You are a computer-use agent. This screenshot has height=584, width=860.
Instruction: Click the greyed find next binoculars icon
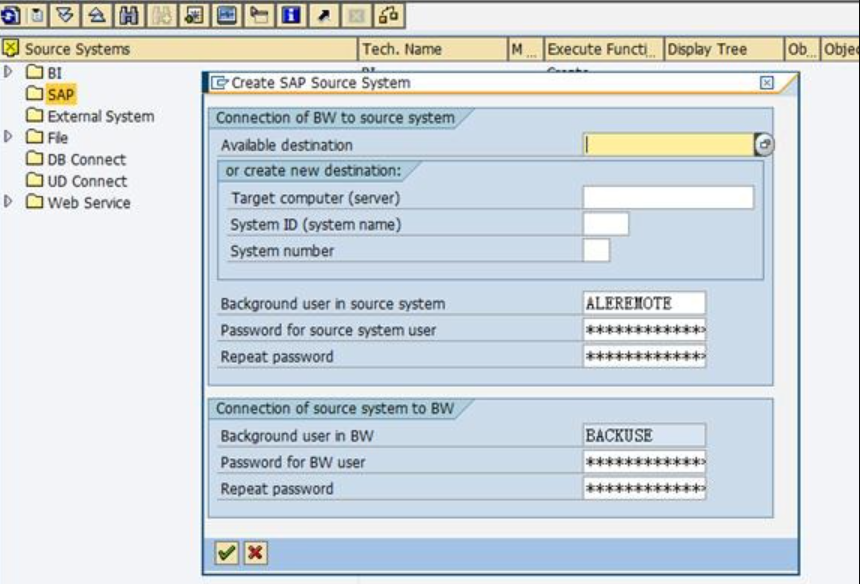(161, 15)
